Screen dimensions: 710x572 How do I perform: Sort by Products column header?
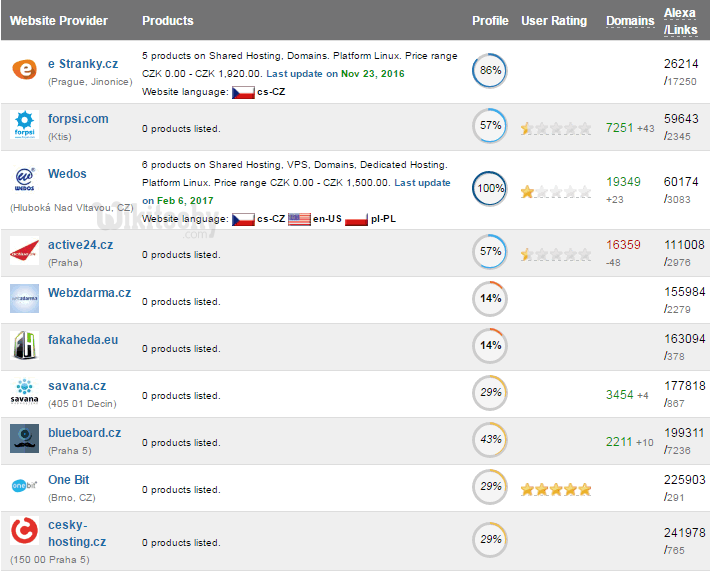pos(168,21)
